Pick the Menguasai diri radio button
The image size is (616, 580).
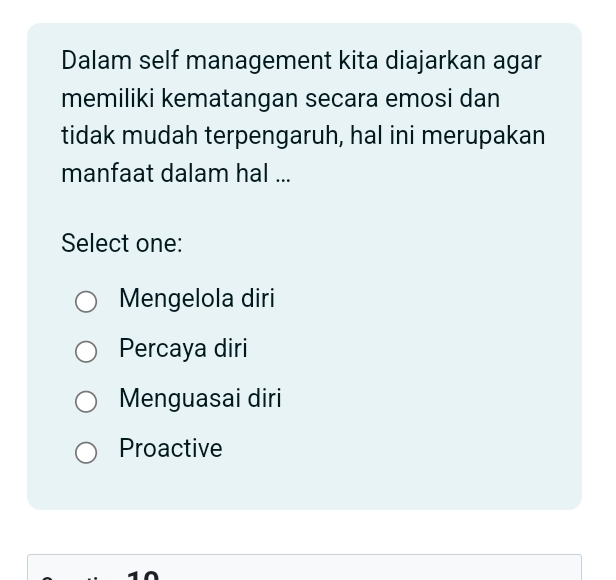(x=87, y=401)
